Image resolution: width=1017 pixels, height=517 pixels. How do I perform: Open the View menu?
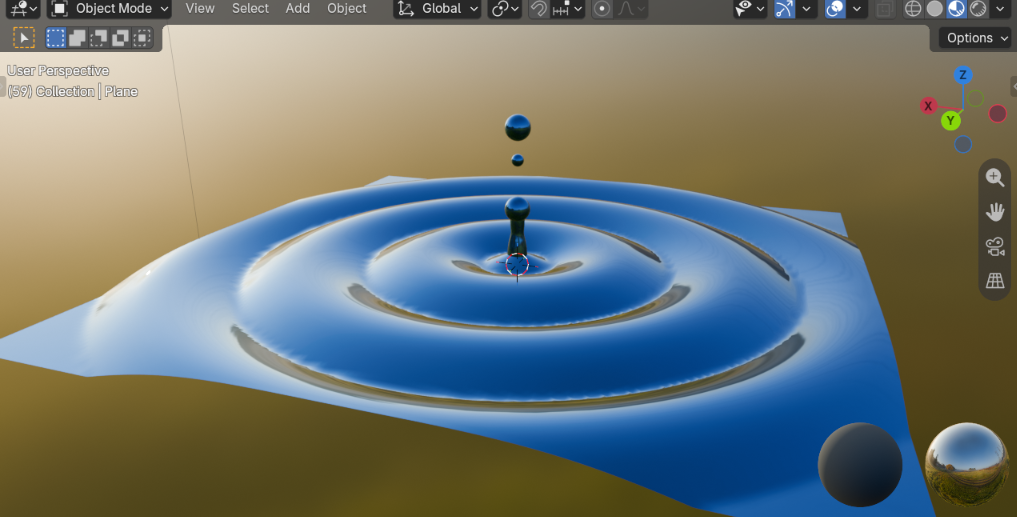pyautogui.click(x=200, y=8)
